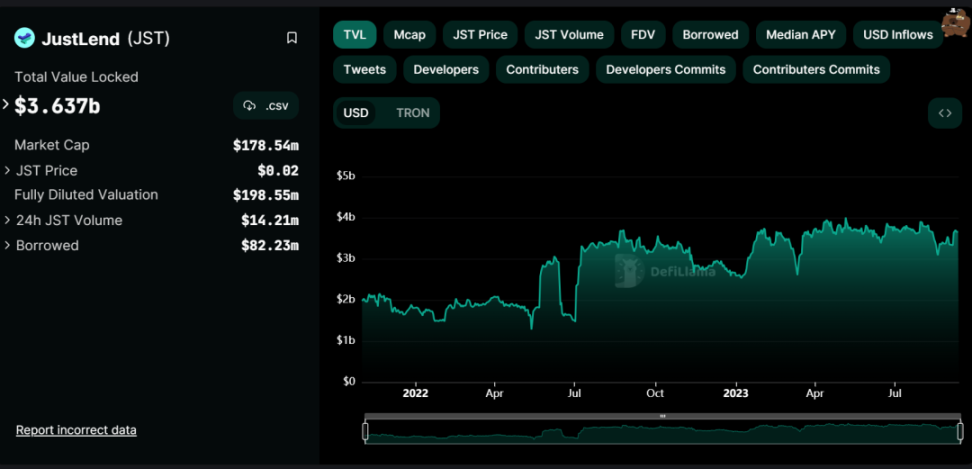This screenshot has height=469, width=972.
Task: Enable the Borrowed chart series
Action: pos(710,35)
